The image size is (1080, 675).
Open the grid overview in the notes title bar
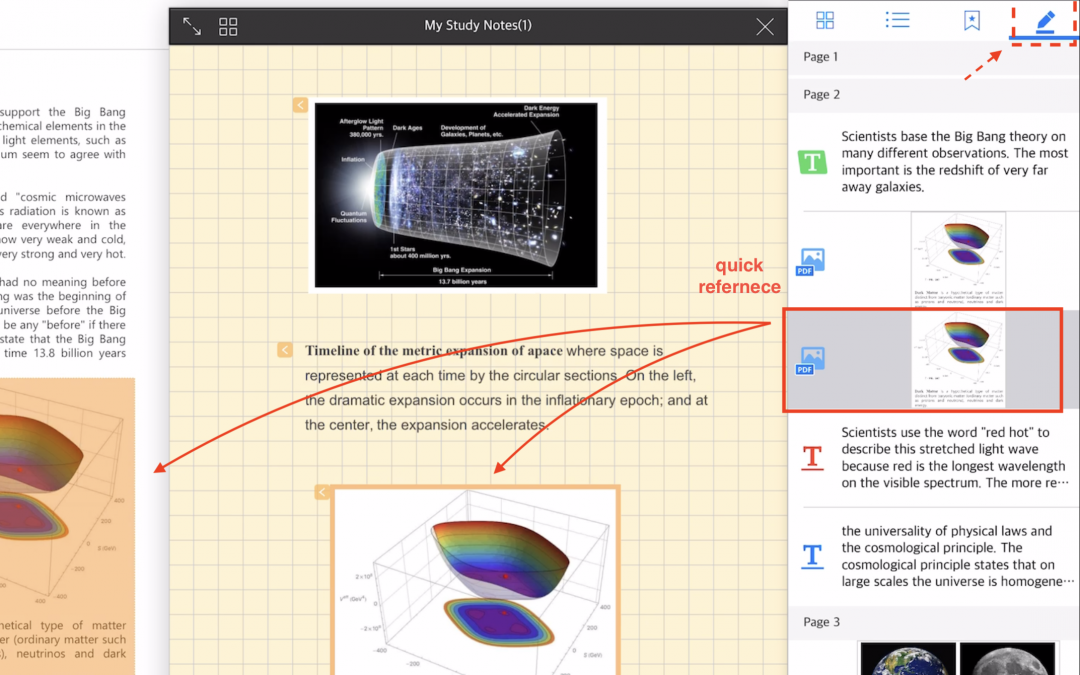pyautogui.click(x=228, y=27)
